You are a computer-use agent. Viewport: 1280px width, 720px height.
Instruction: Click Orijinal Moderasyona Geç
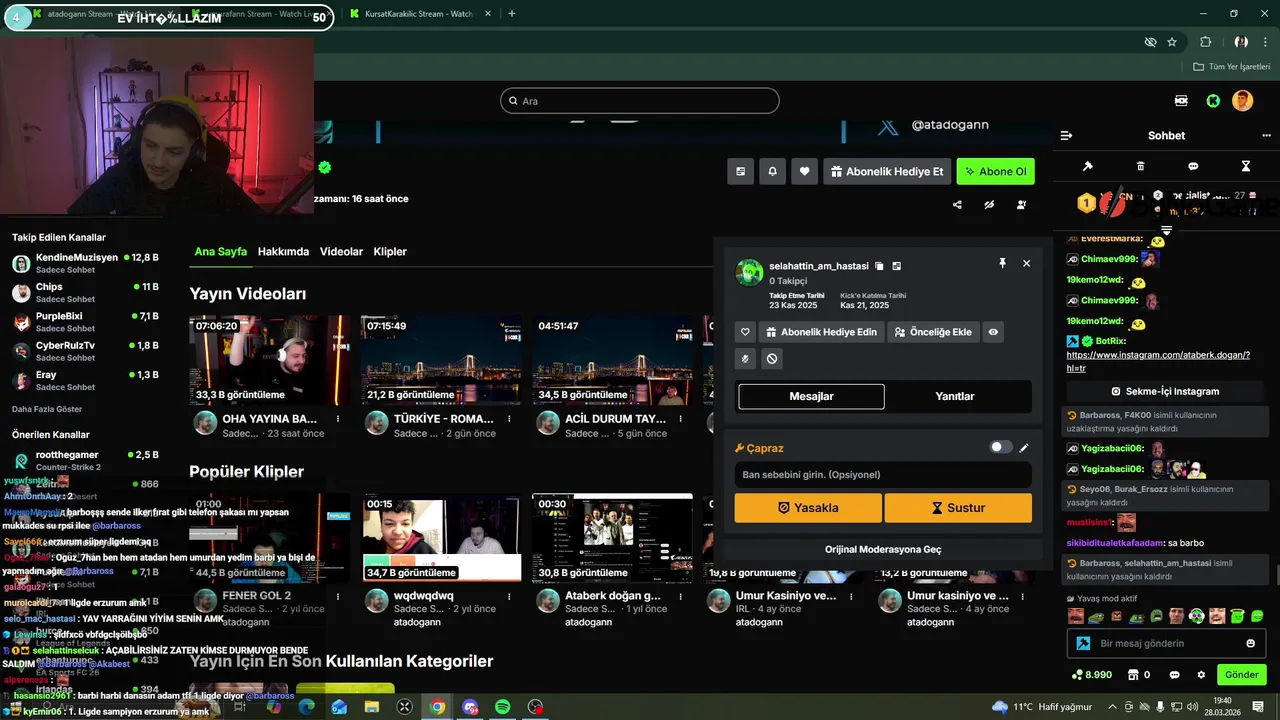[883, 549]
